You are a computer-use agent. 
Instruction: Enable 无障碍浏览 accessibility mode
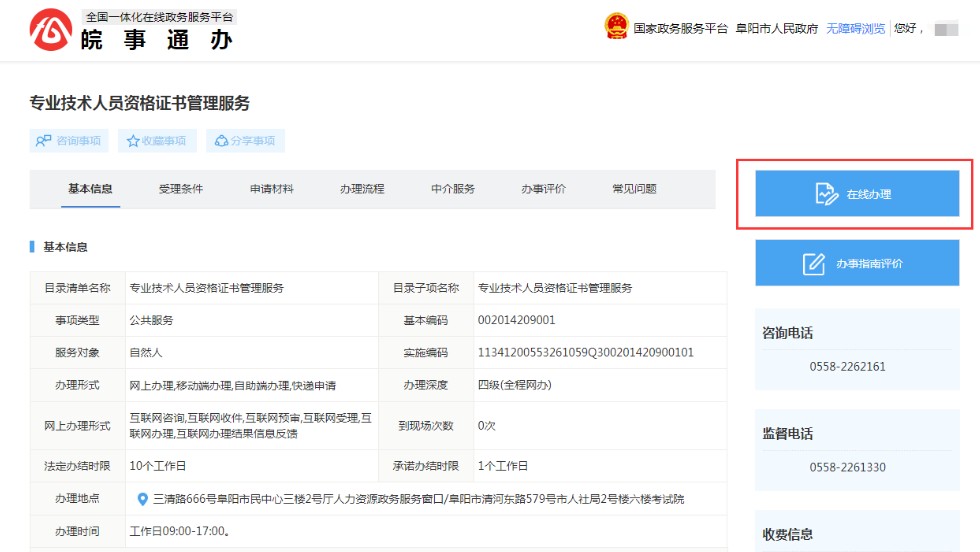(x=855, y=28)
